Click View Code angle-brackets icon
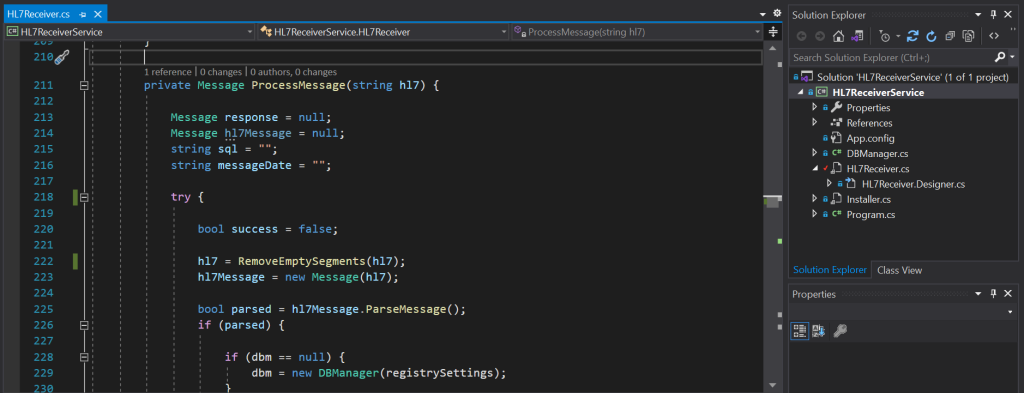Screen dimensions: 1024x393 coord(994,36)
